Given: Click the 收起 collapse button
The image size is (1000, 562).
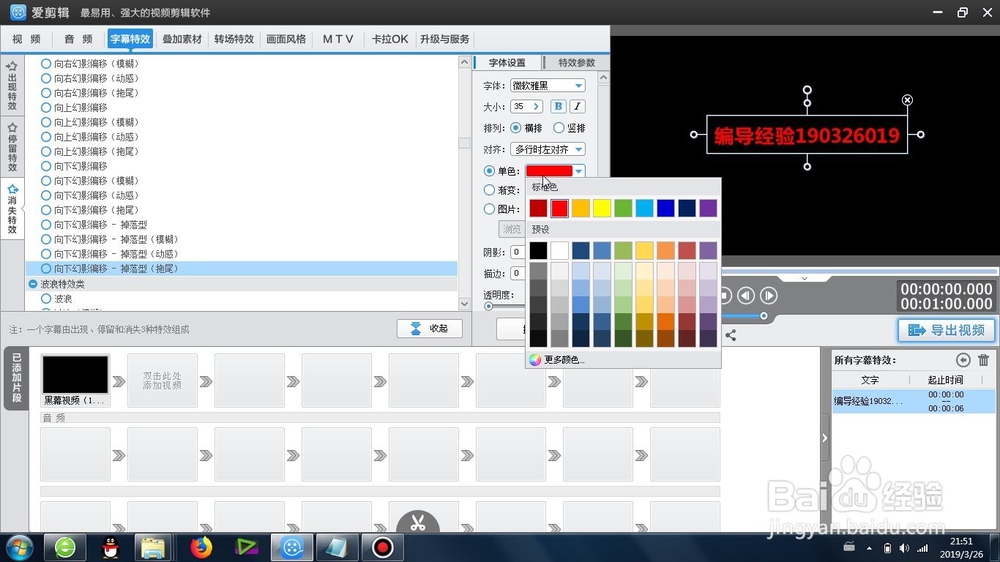Looking at the screenshot, I should [429, 329].
